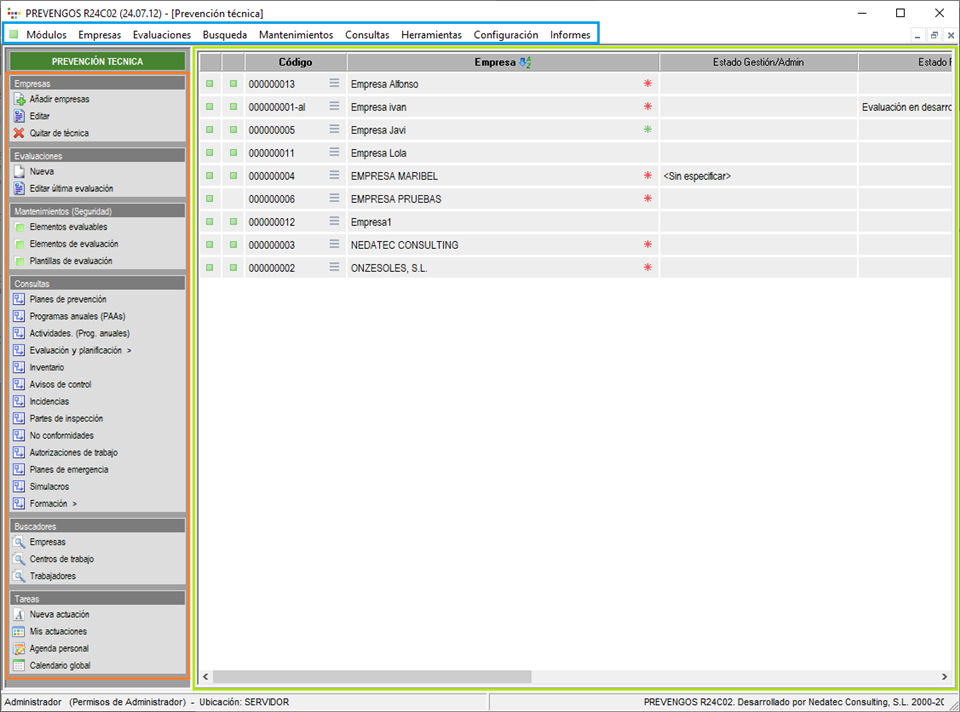Click the Nueva actuación icon
Viewport: 960px width, 712px height.
tap(20, 615)
